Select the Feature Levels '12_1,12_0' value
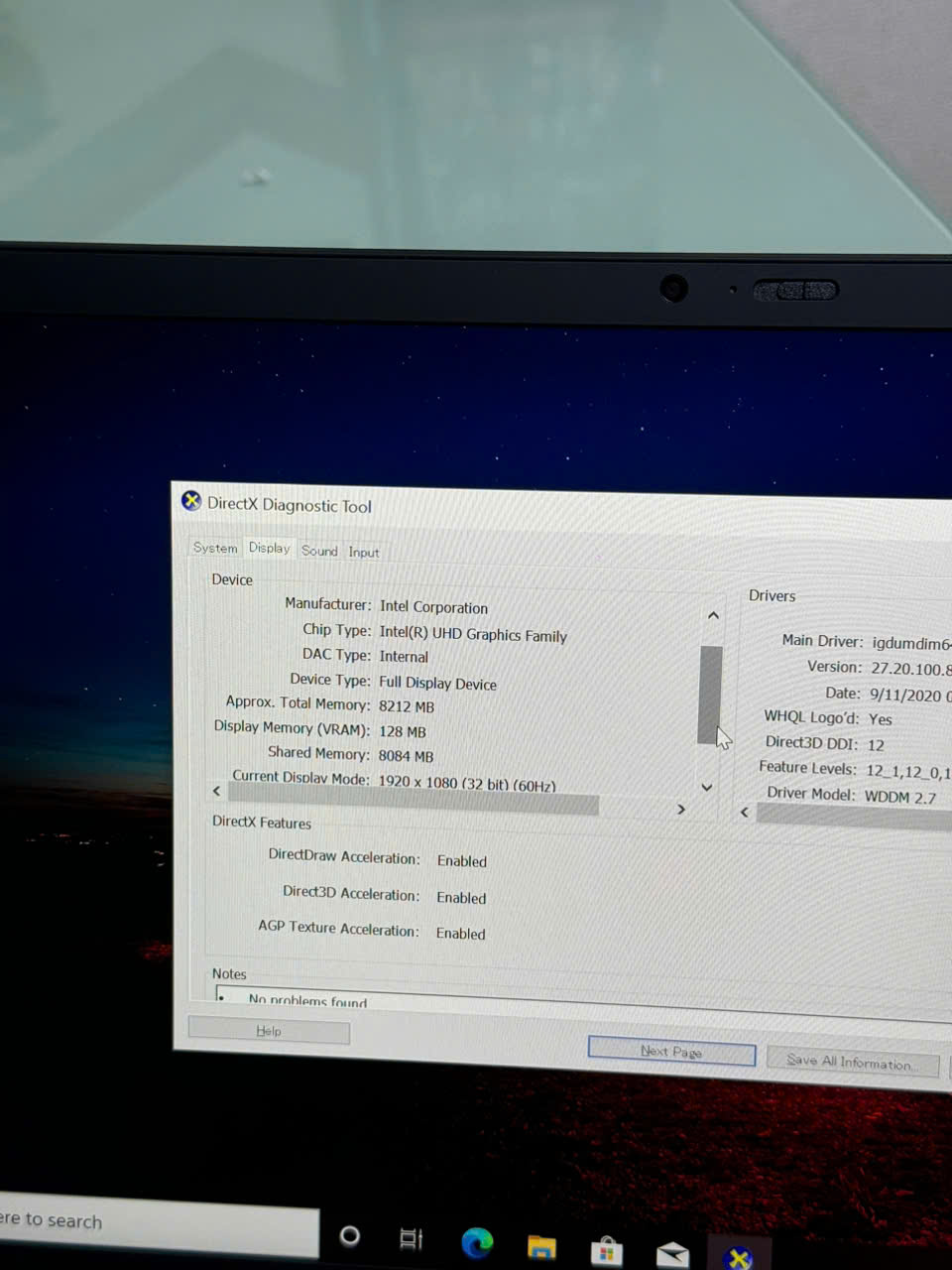 (908, 771)
